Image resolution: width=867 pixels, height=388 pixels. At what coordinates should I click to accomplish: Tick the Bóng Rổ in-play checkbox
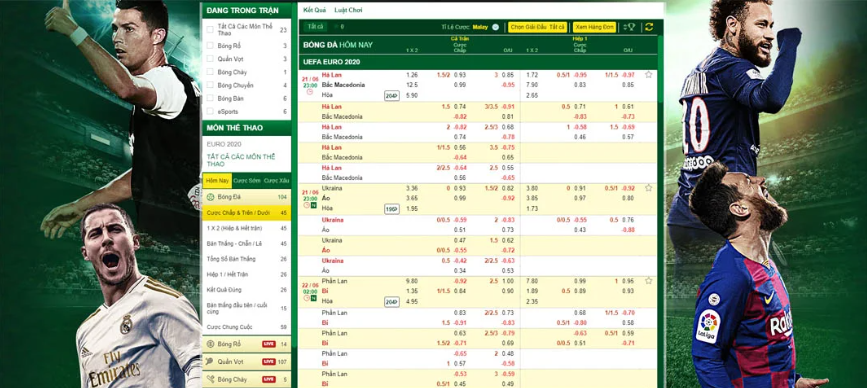tap(210, 46)
